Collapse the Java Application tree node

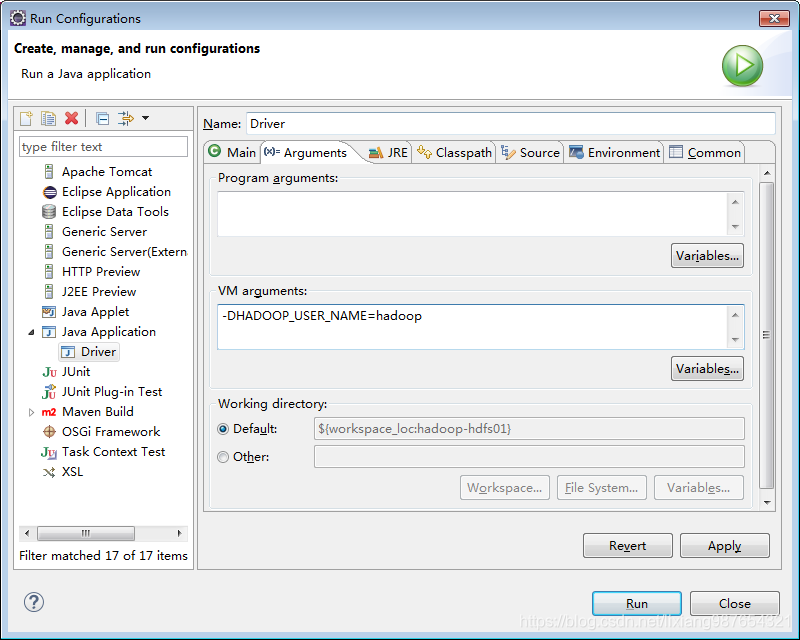(x=31, y=332)
